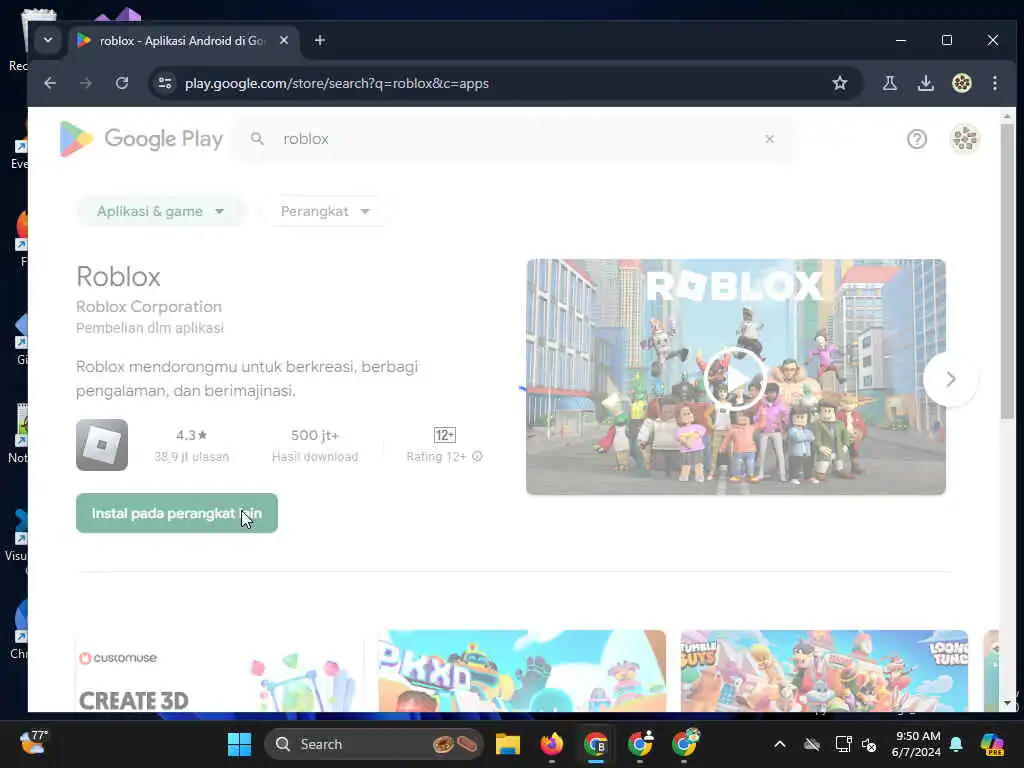This screenshot has width=1024, height=768.
Task: Clear the search with the X icon
Action: coord(769,138)
